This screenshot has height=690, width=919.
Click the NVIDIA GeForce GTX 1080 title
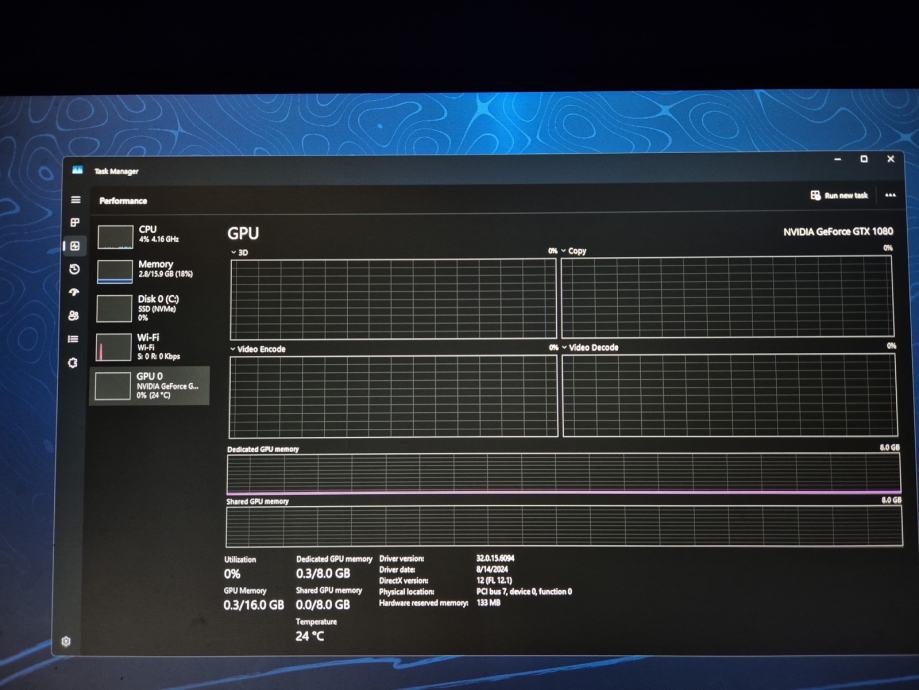click(x=838, y=232)
